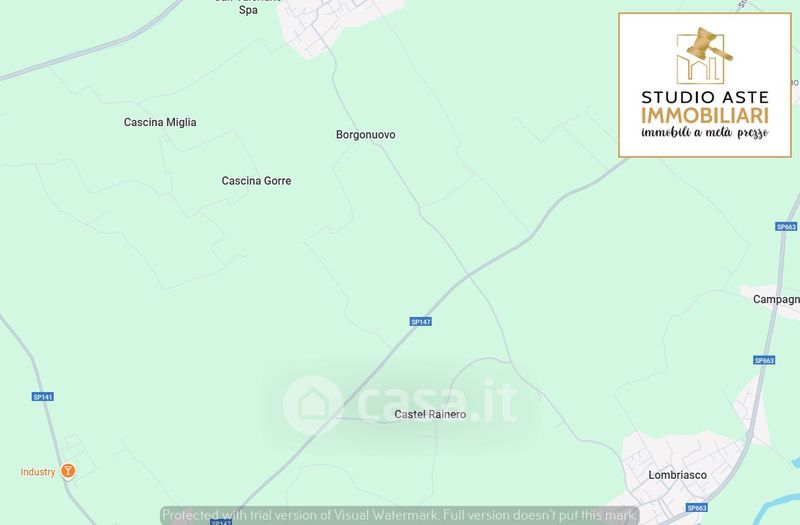Screen dimensions: 800x525
Task: Click the golden gavel icon in the logo
Action: coord(709,44)
